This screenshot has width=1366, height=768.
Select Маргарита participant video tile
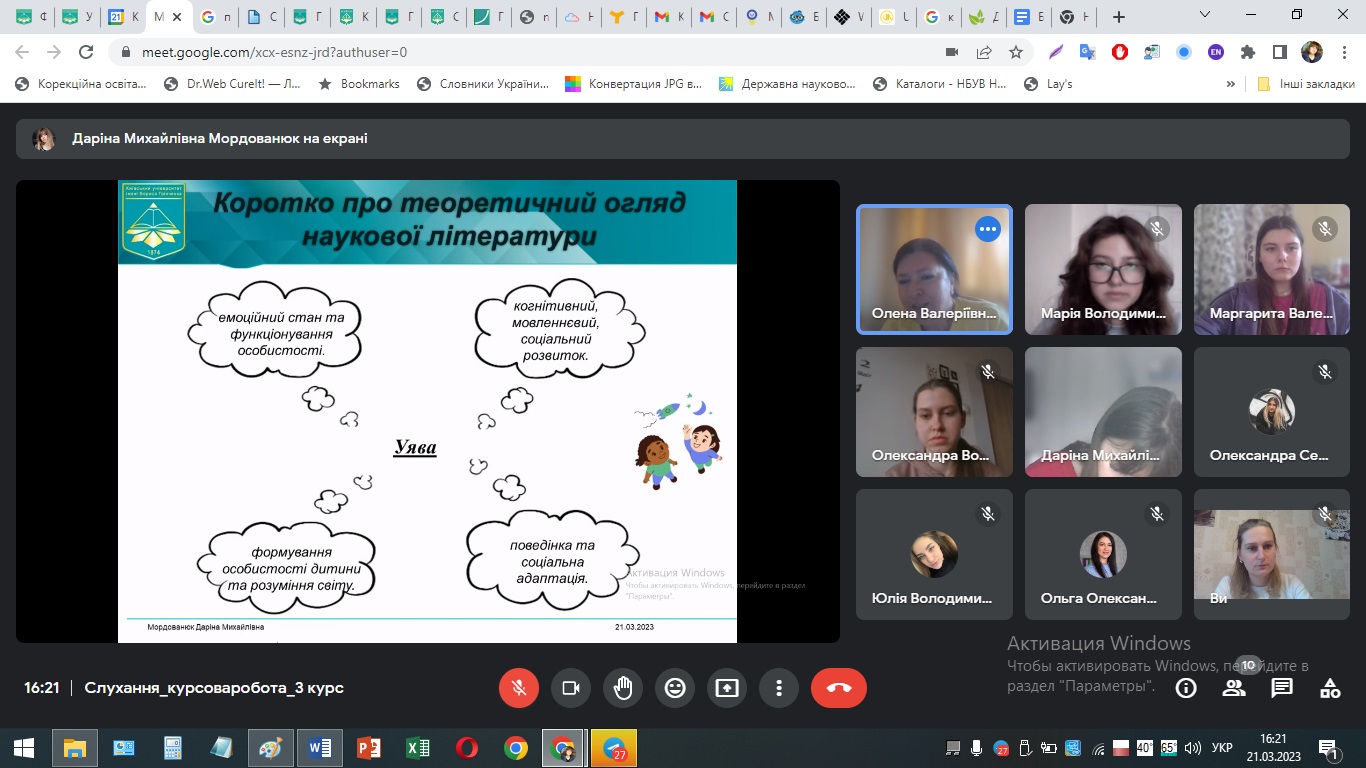coord(1272,268)
